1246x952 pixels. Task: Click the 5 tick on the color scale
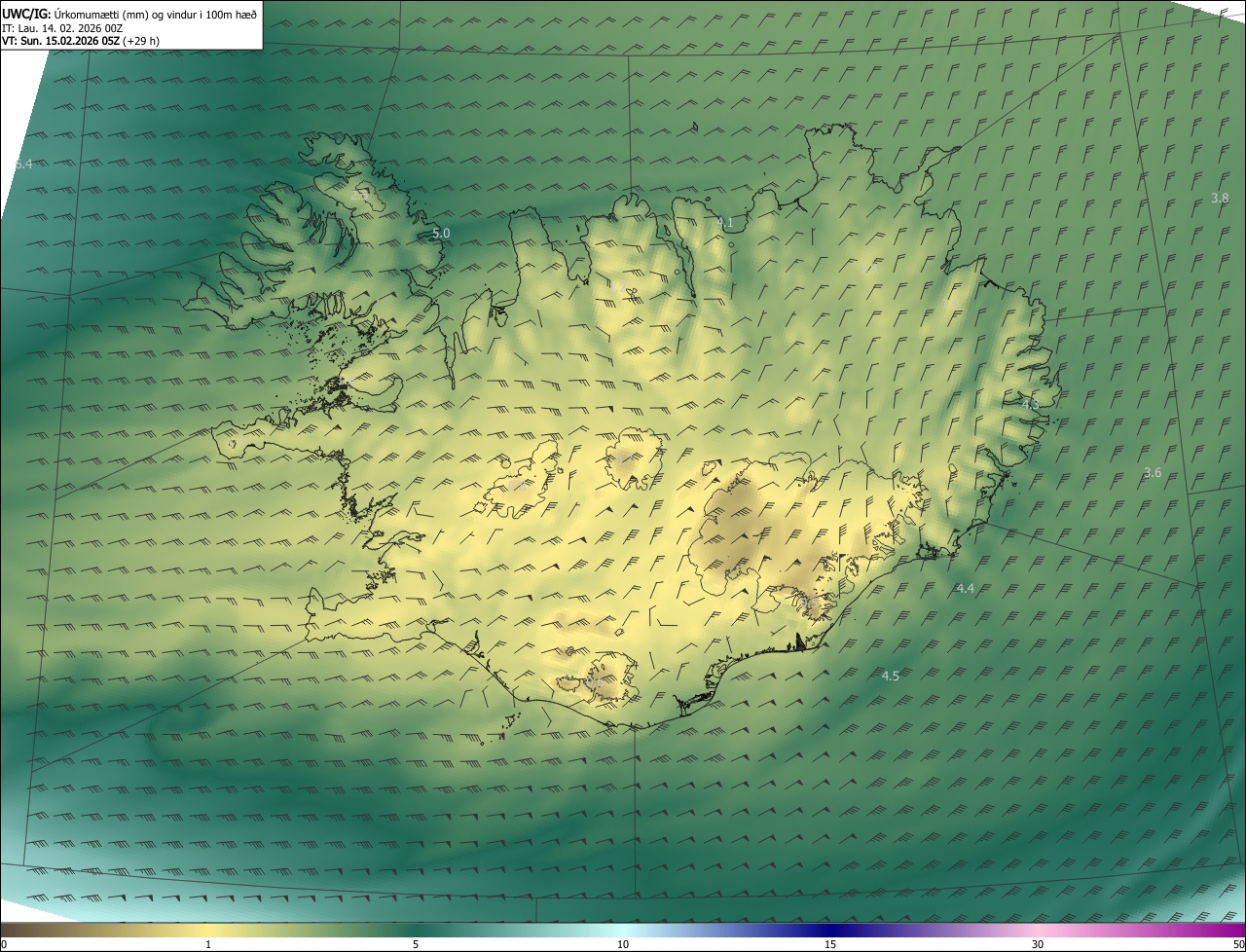[416, 944]
